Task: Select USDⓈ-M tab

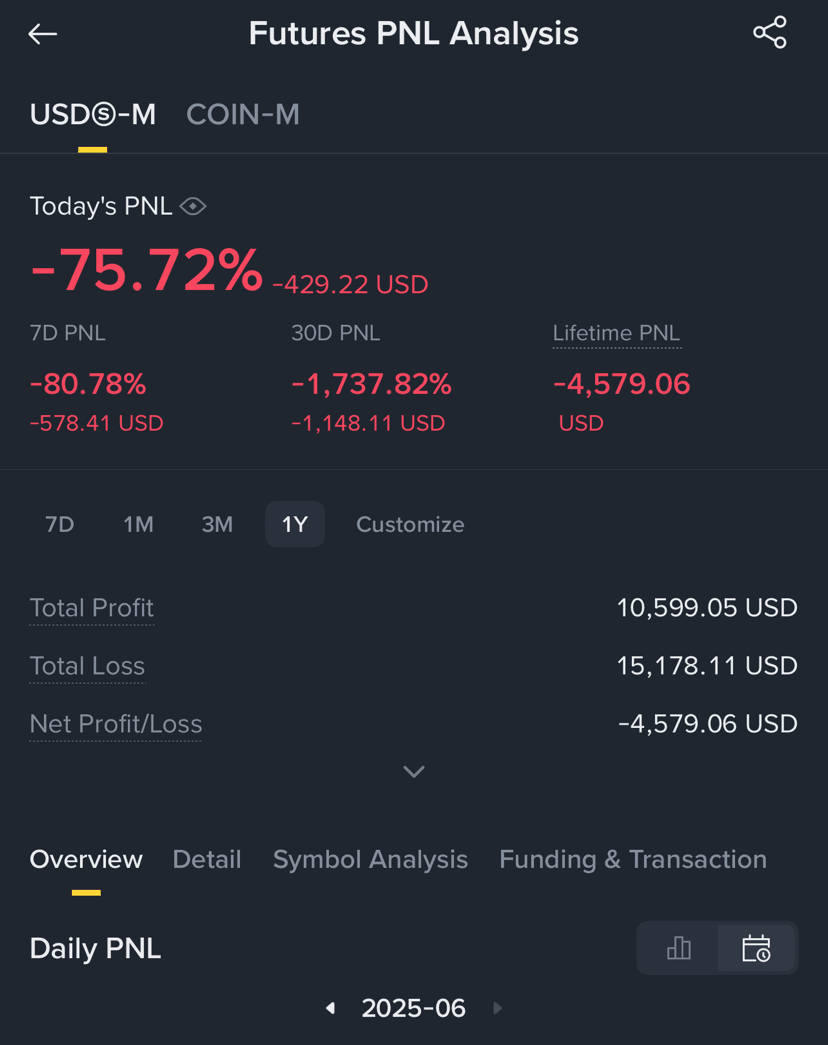Action: pyautogui.click(x=93, y=115)
